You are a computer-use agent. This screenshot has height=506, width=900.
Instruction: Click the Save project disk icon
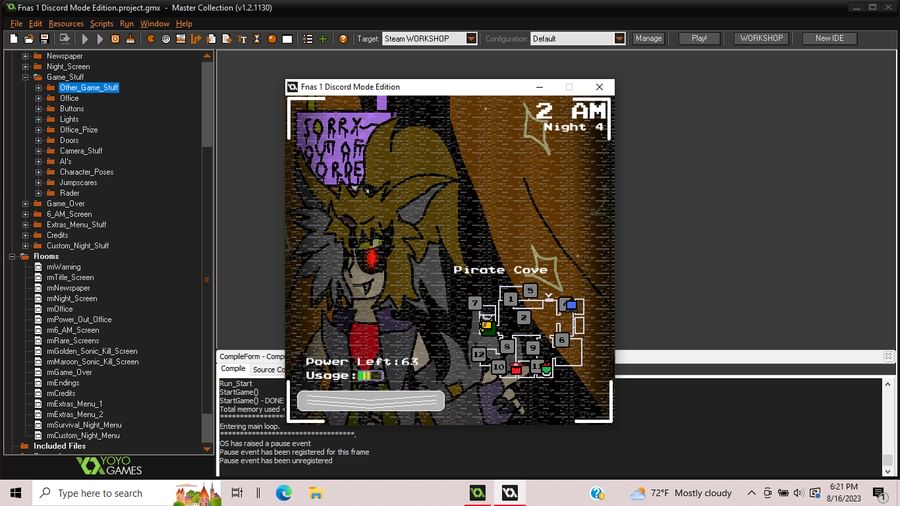44,39
